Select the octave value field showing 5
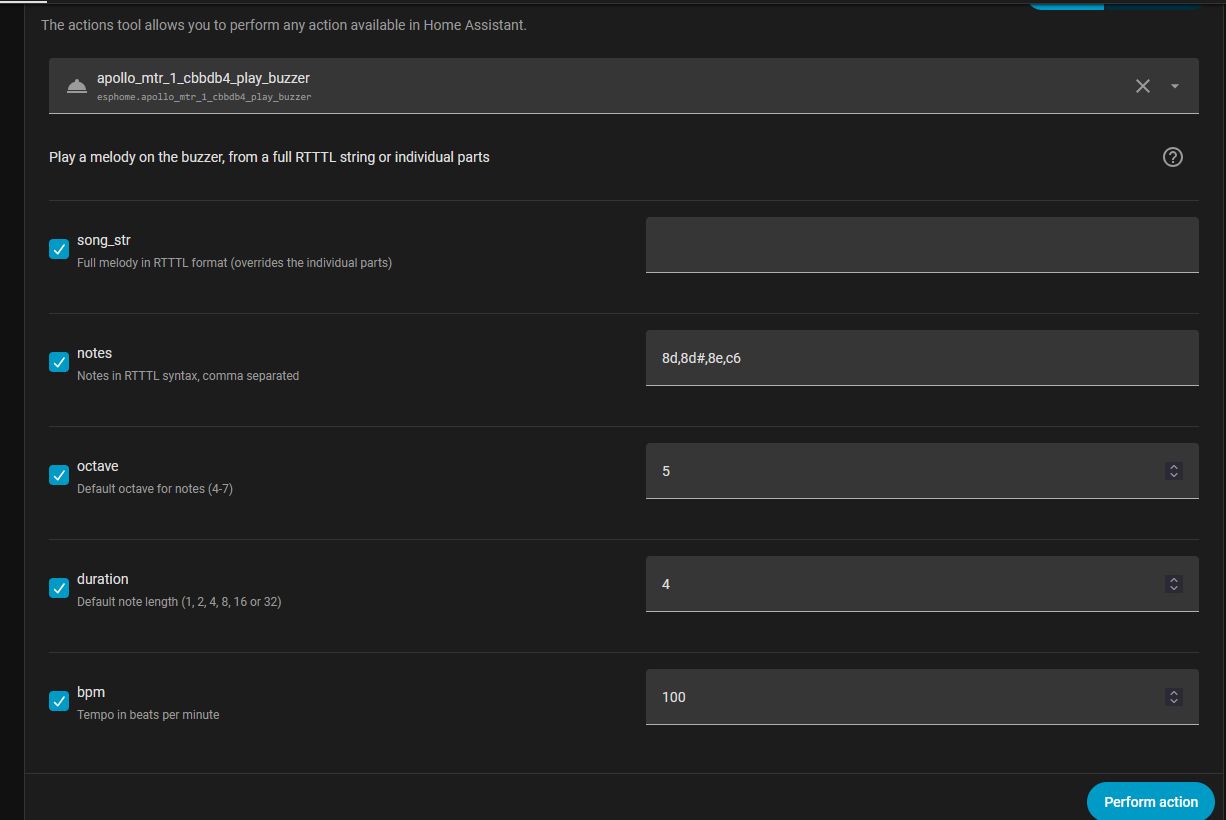 coord(922,471)
